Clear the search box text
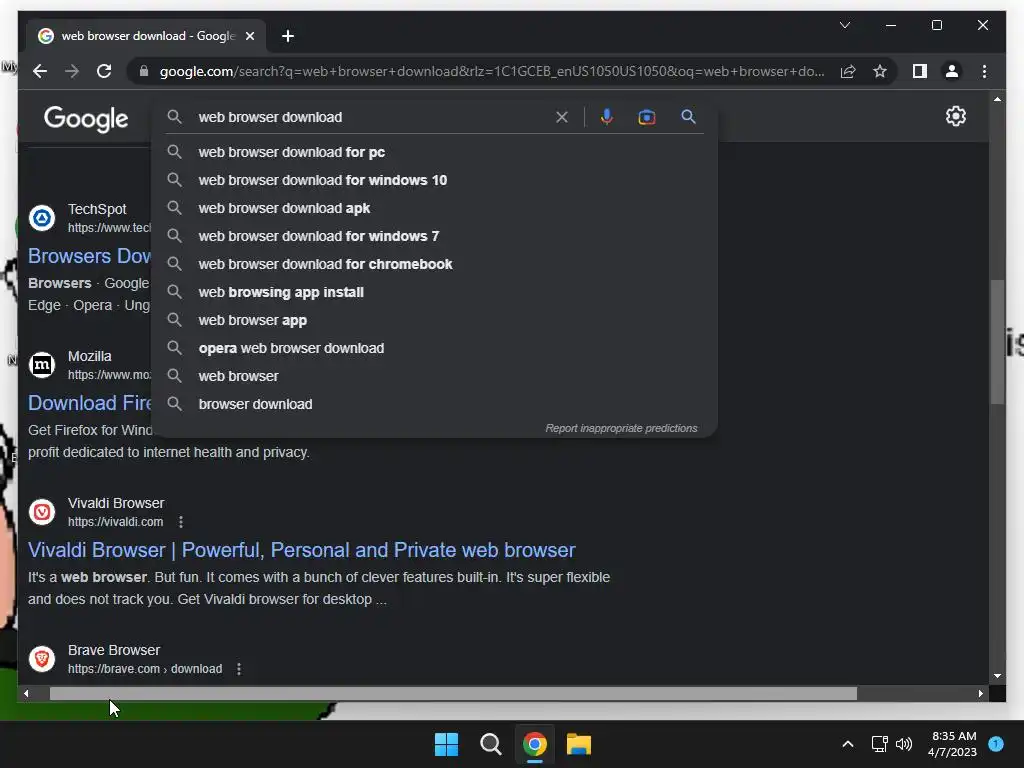This screenshot has width=1024, height=768. coord(562,117)
